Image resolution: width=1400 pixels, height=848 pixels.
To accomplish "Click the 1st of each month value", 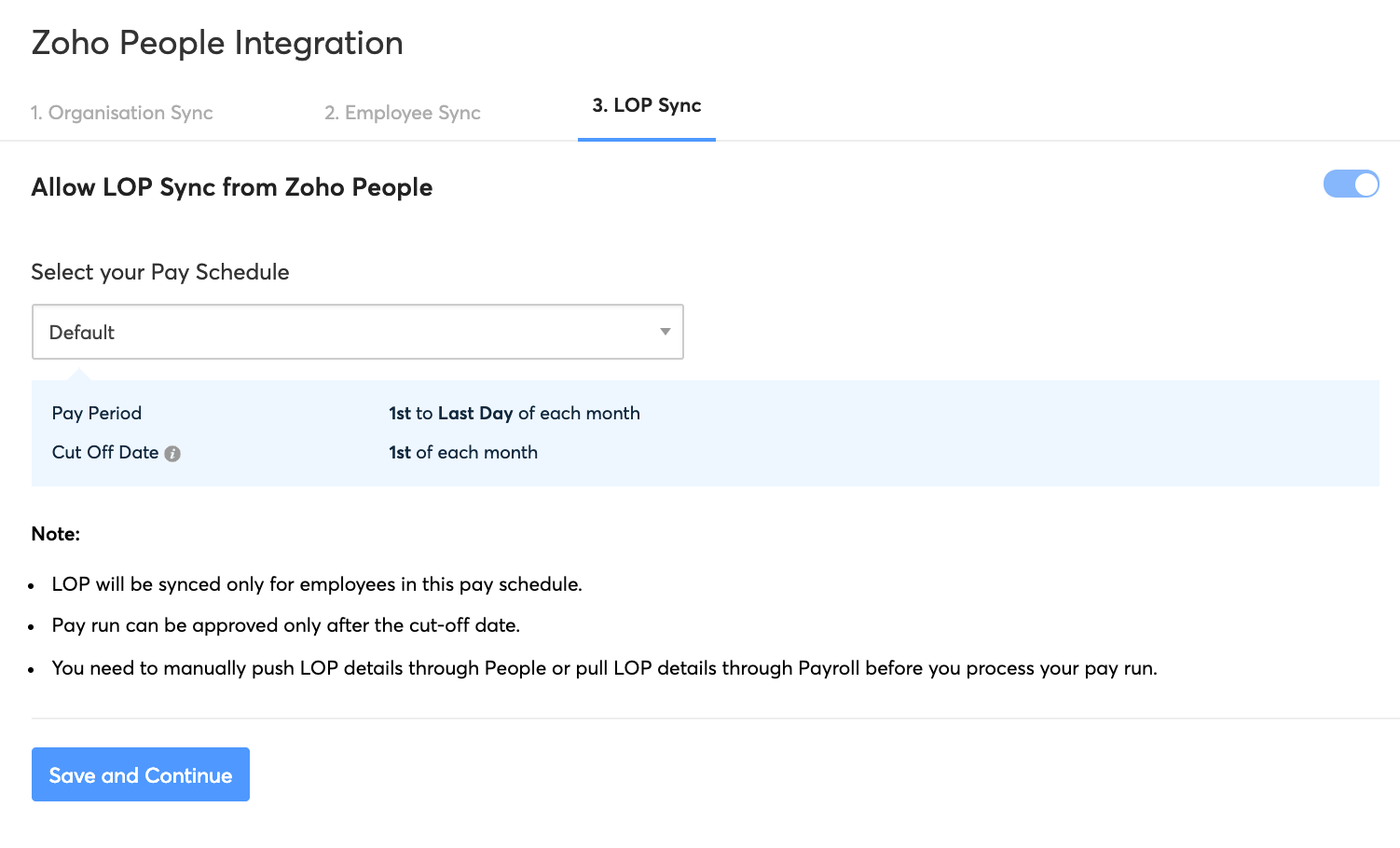I will click(x=463, y=452).
